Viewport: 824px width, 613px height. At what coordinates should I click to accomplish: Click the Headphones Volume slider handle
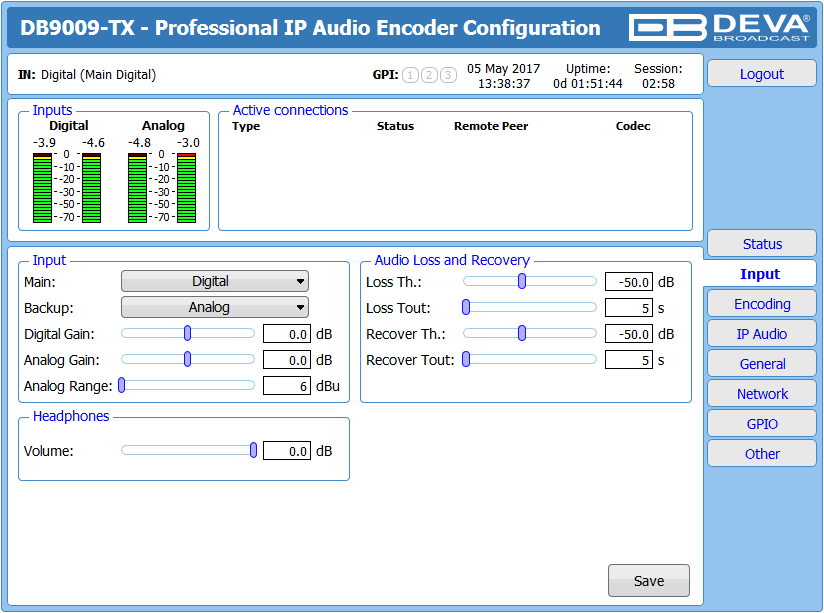tap(253, 450)
